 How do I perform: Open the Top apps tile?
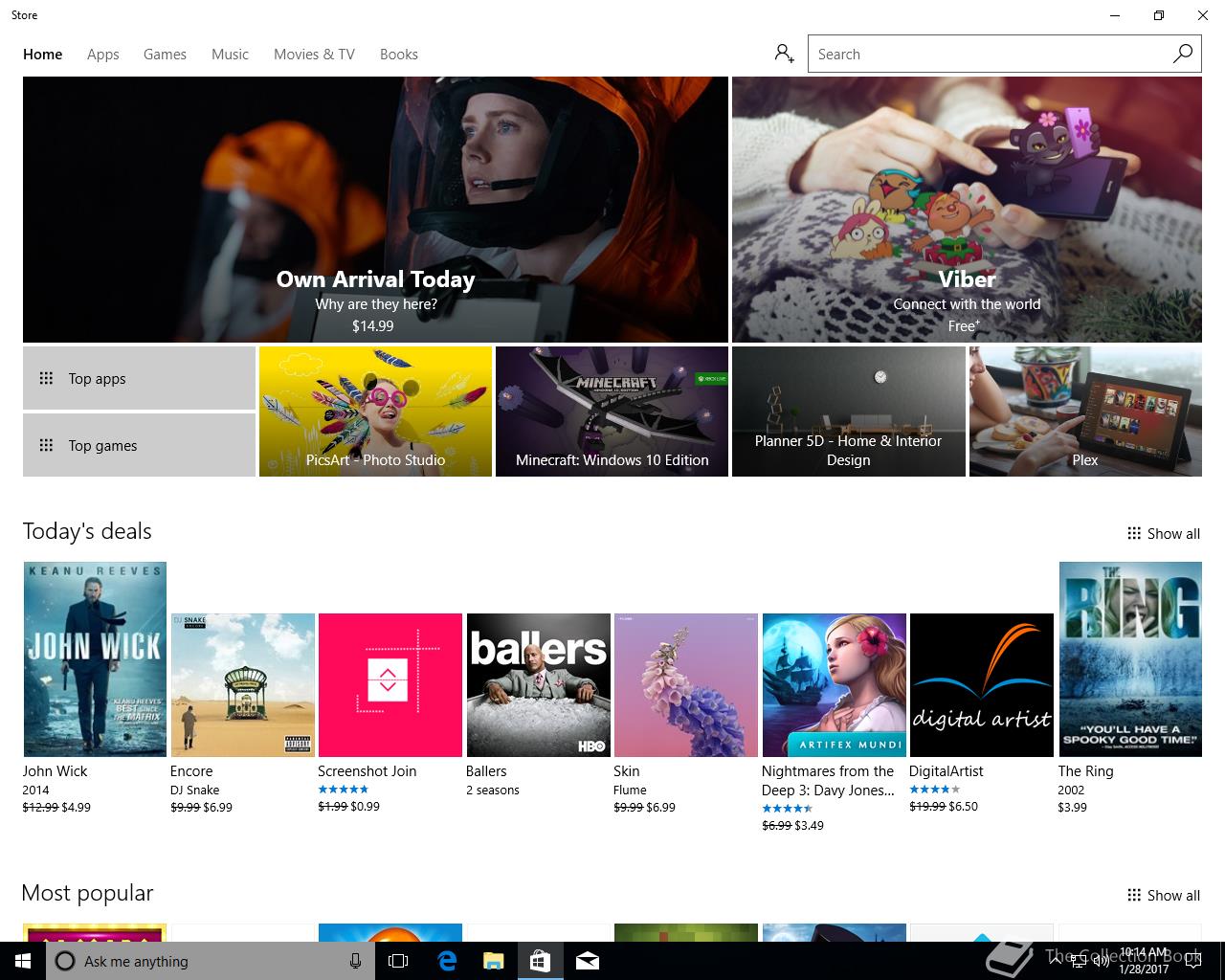(x=139, y=378)
